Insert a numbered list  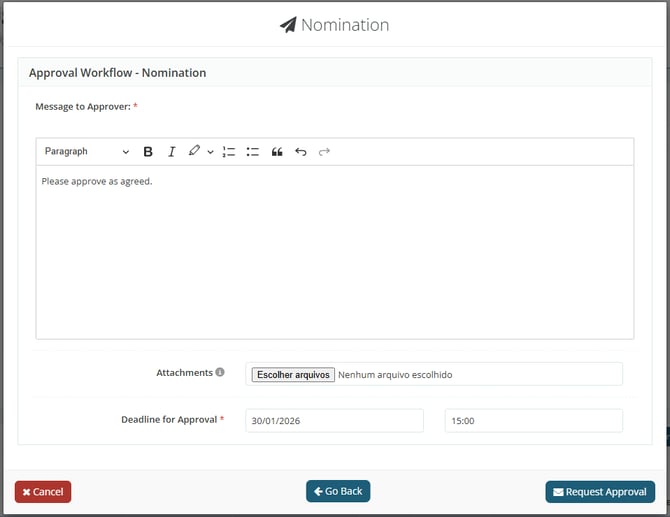[x=229, y=152]
